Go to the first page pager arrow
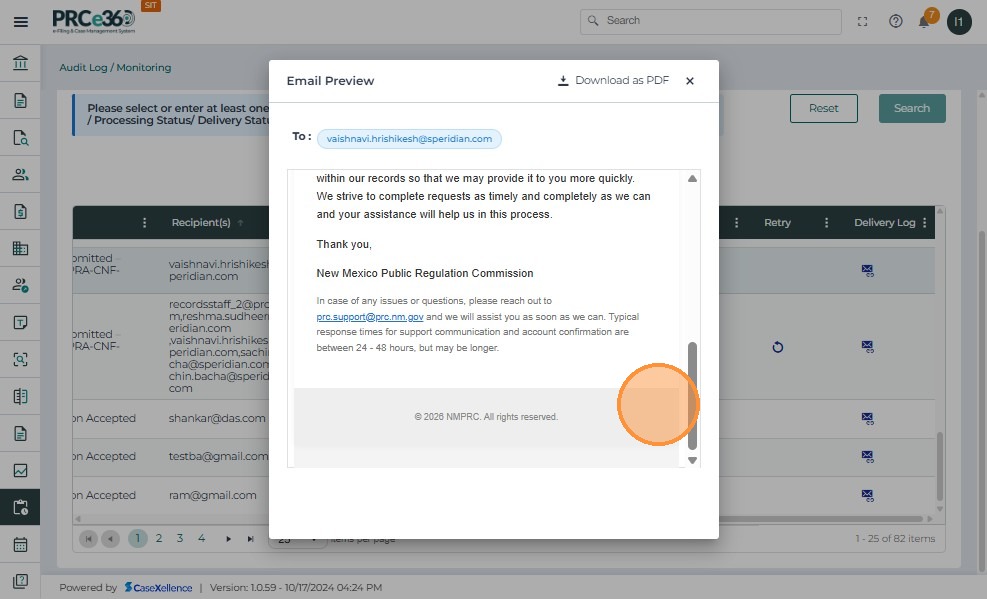Screen dimensions: 987x599 click(88, 539)
